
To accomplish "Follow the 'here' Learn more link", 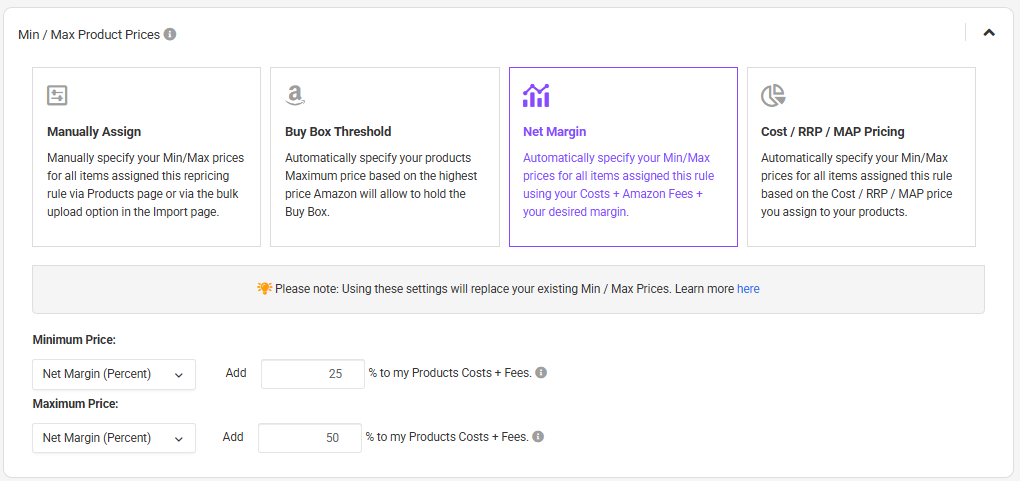I will [x=748, y=289].
